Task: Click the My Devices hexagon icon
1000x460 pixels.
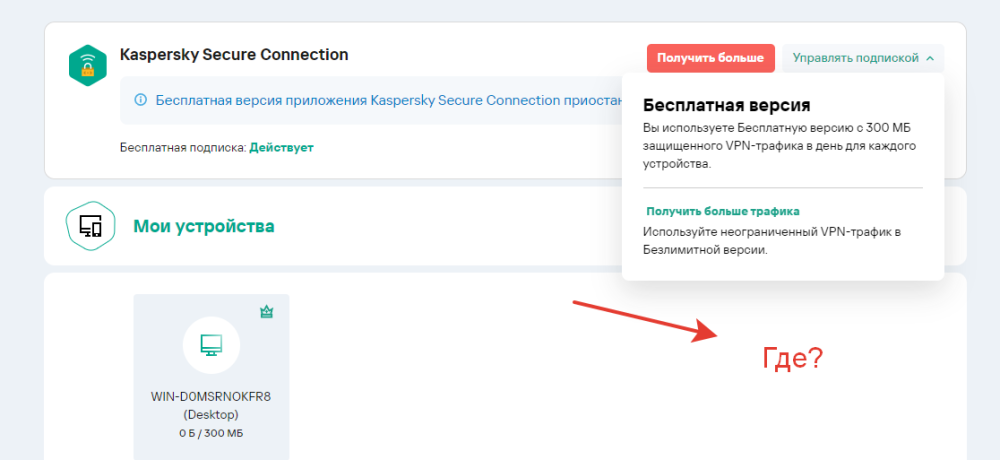Action: click(x=89, y=226)
